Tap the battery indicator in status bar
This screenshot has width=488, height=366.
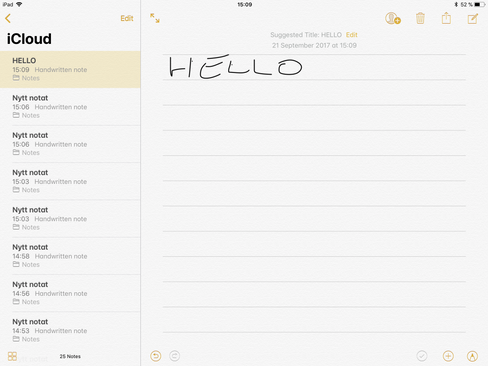480,5
